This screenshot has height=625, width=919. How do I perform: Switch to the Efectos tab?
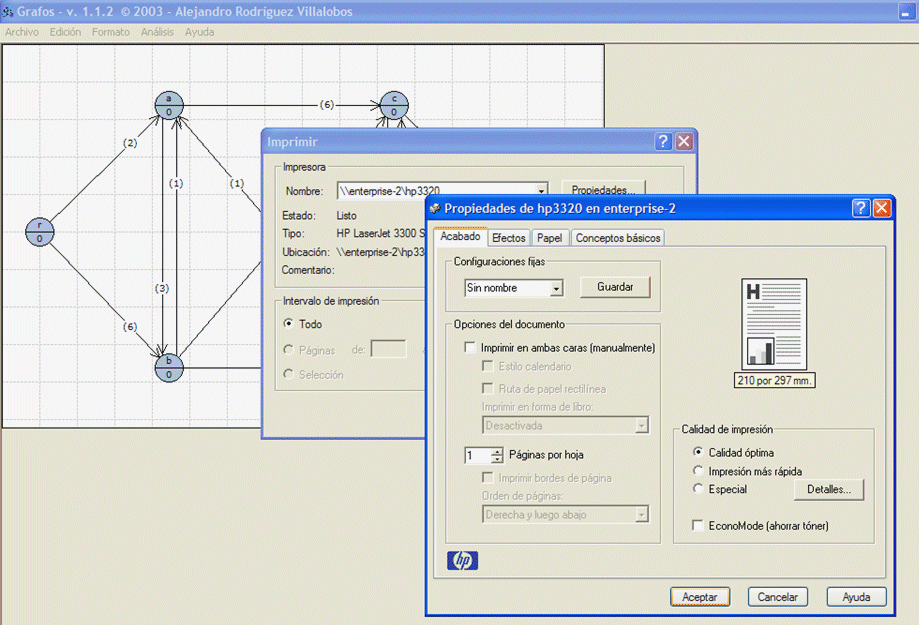tap(508, 238)
